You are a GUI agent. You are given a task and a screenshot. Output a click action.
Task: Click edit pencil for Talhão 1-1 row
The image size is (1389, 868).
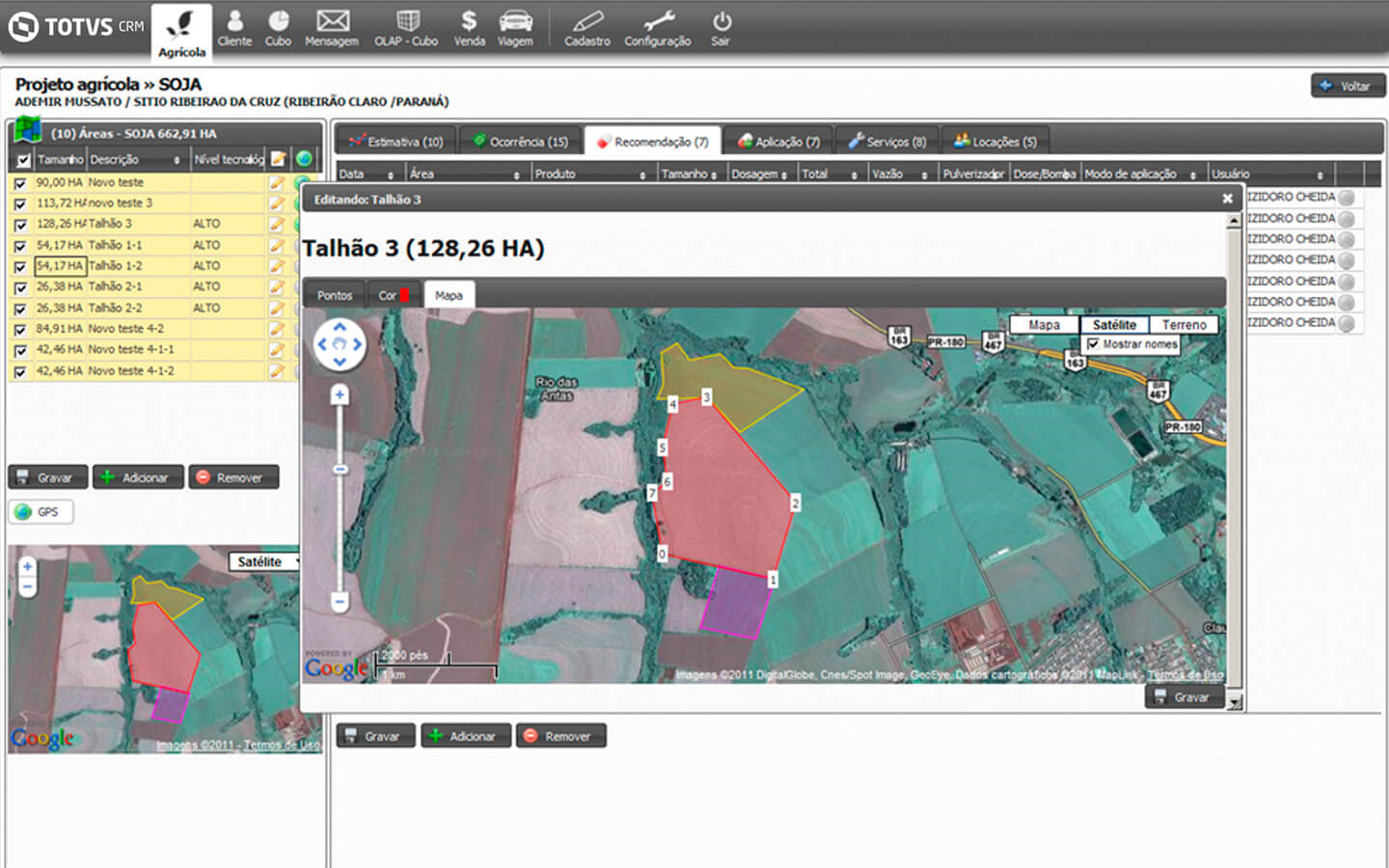(x=277, y=245)
